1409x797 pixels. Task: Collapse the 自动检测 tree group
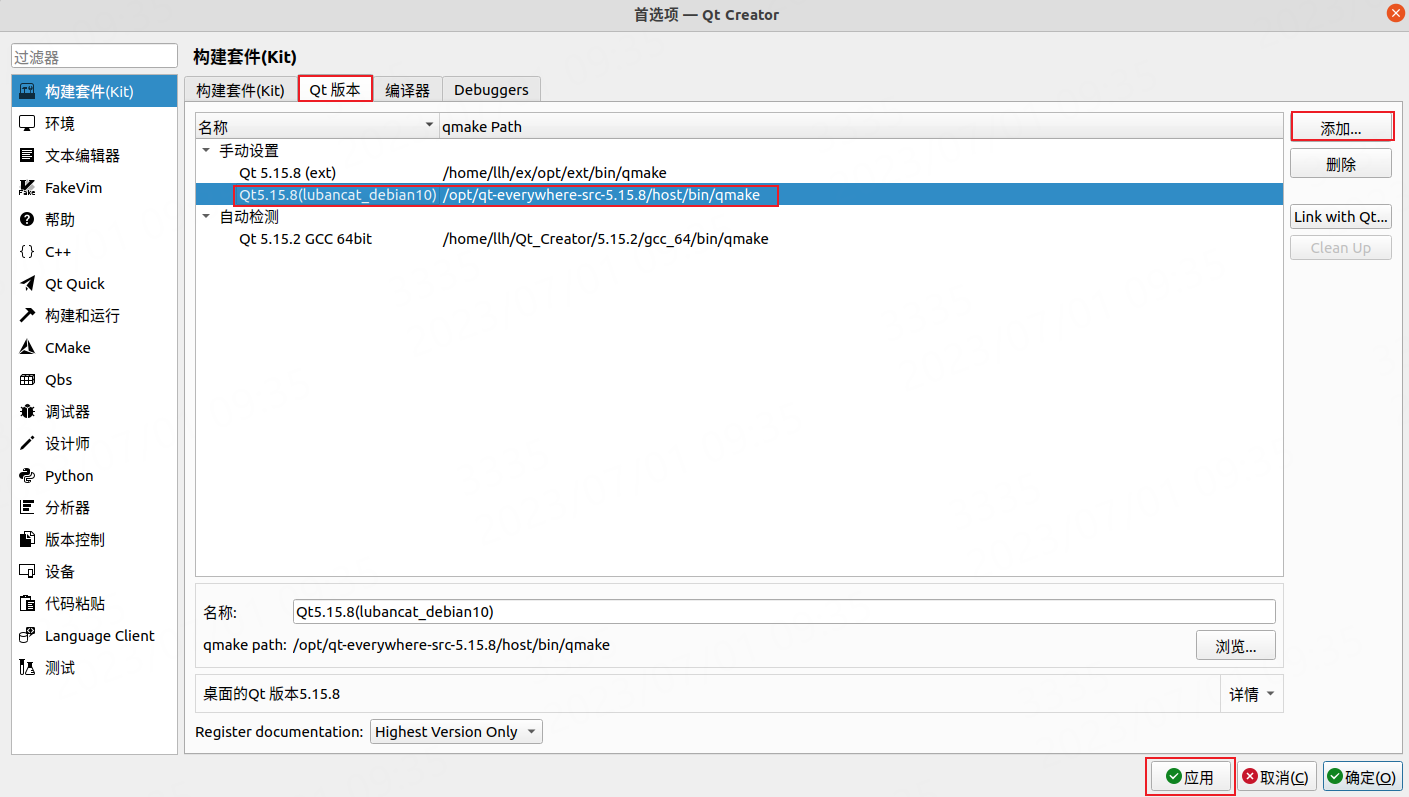point(207,217)
